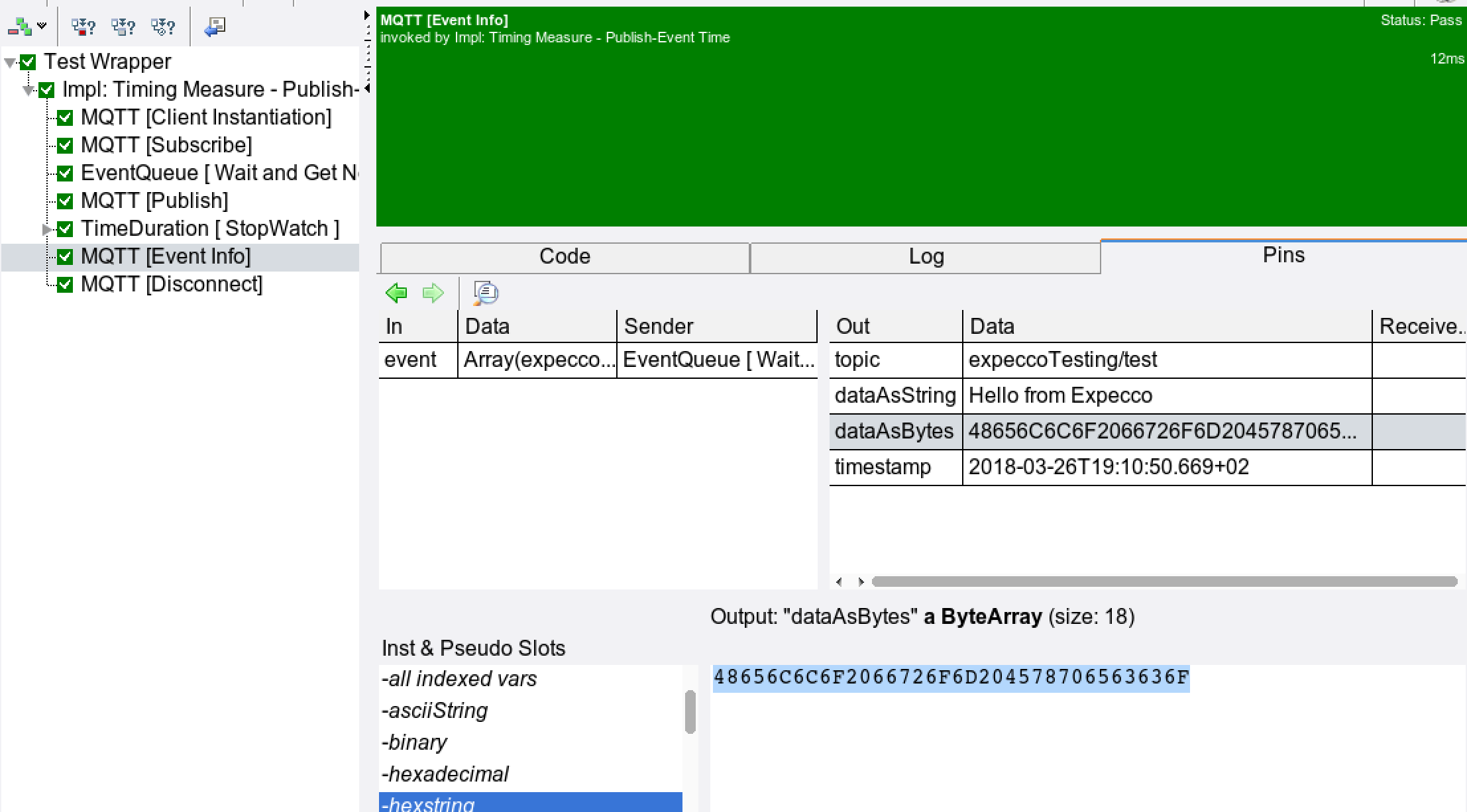Toggle the MQTT [Subscribe] green checkbox
The width and height of the screenshot is (1467, 812).
[65, 145]
